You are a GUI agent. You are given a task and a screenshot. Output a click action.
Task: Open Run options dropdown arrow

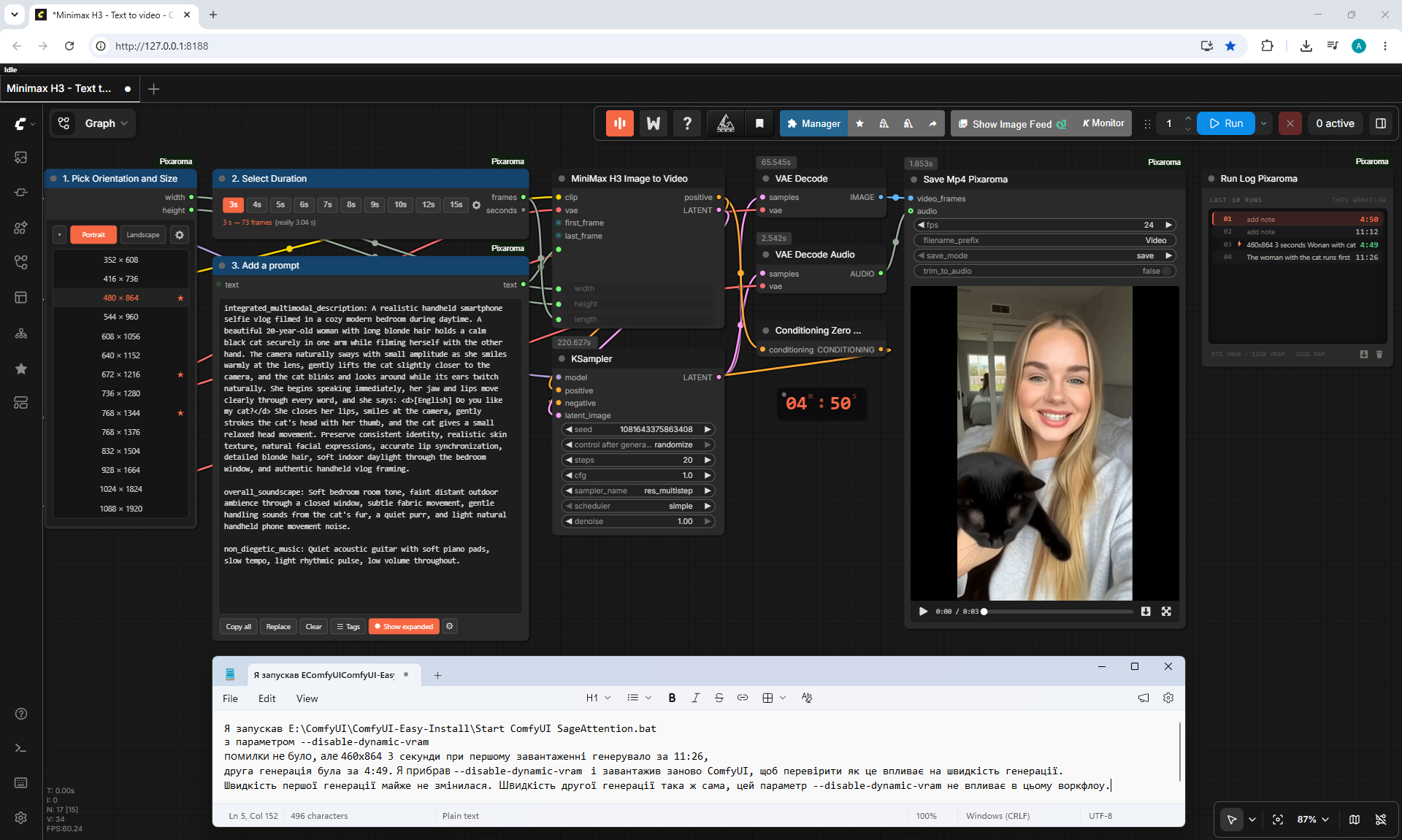[x=1264, y=123]
